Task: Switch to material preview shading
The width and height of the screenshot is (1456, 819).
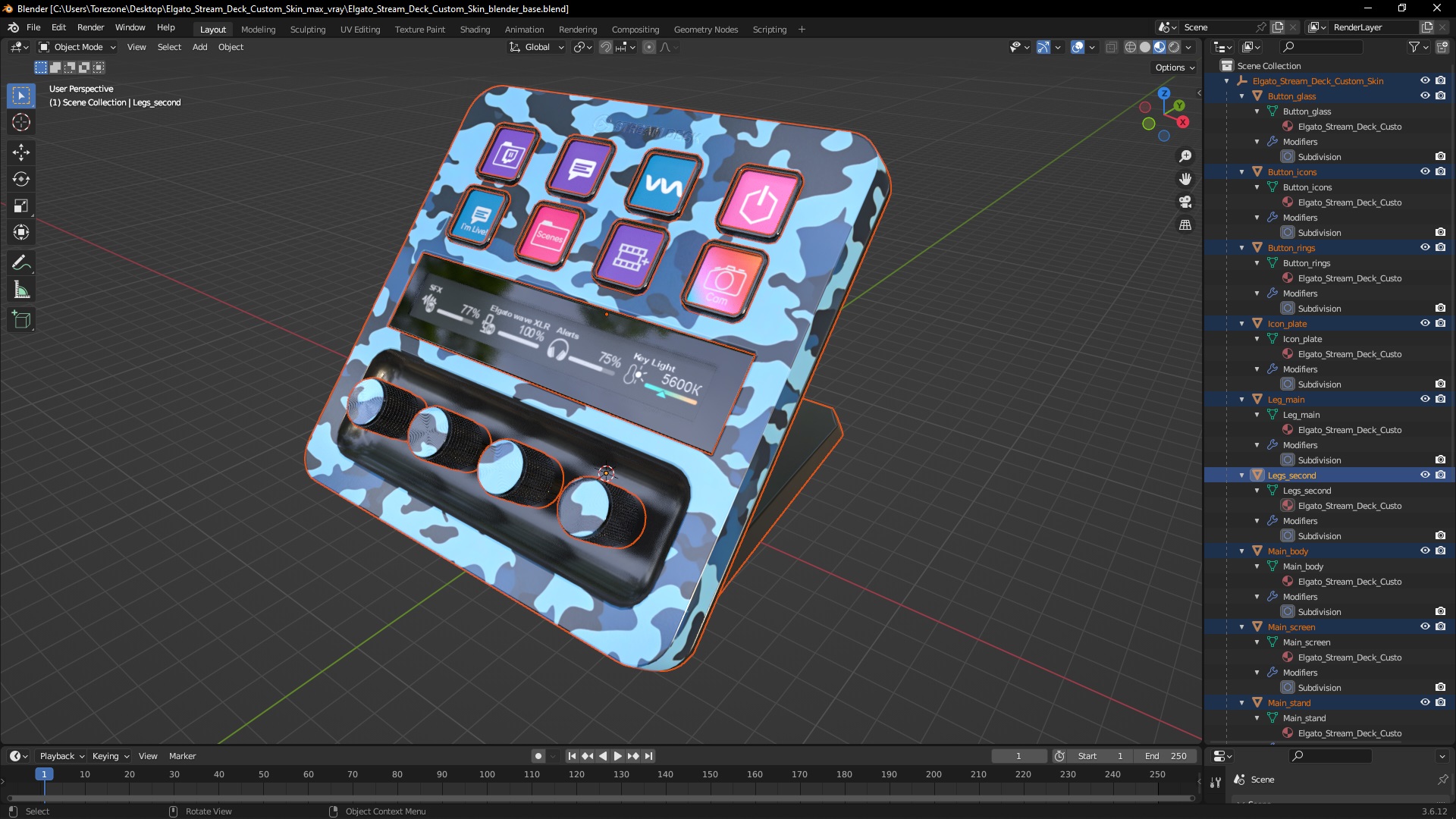Action: coord(1159,47)
